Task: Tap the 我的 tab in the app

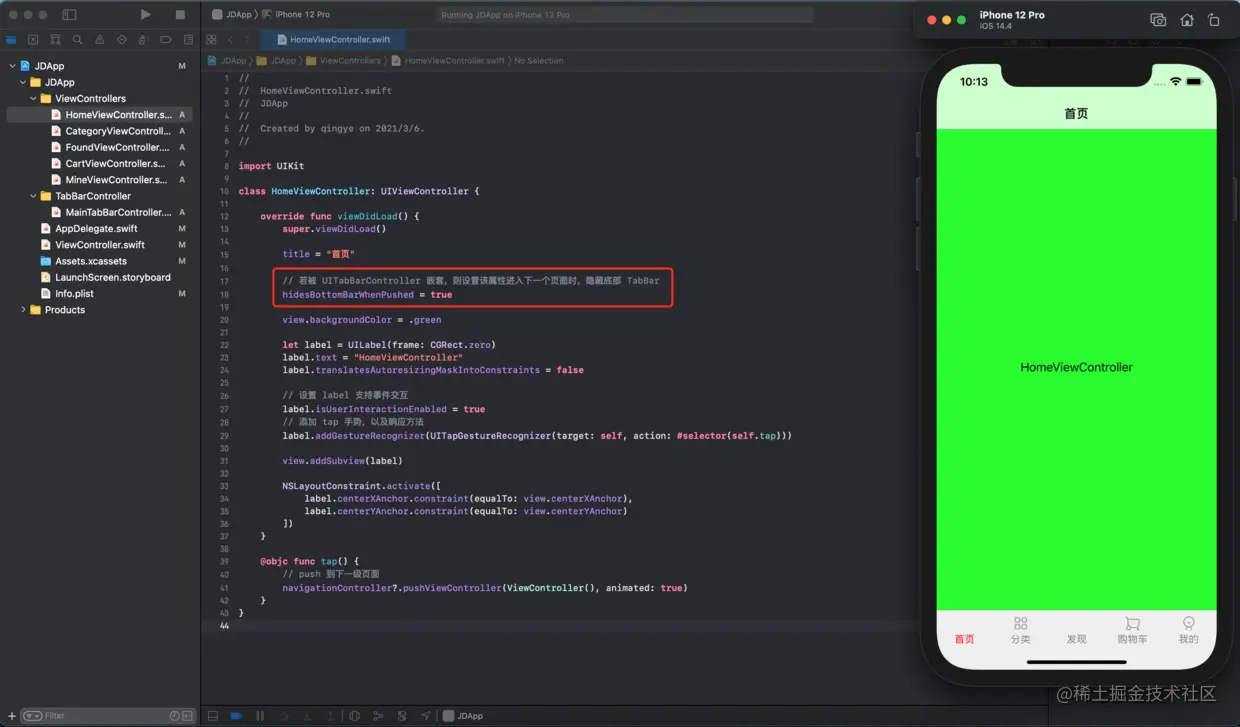Action: [1188, 631]
